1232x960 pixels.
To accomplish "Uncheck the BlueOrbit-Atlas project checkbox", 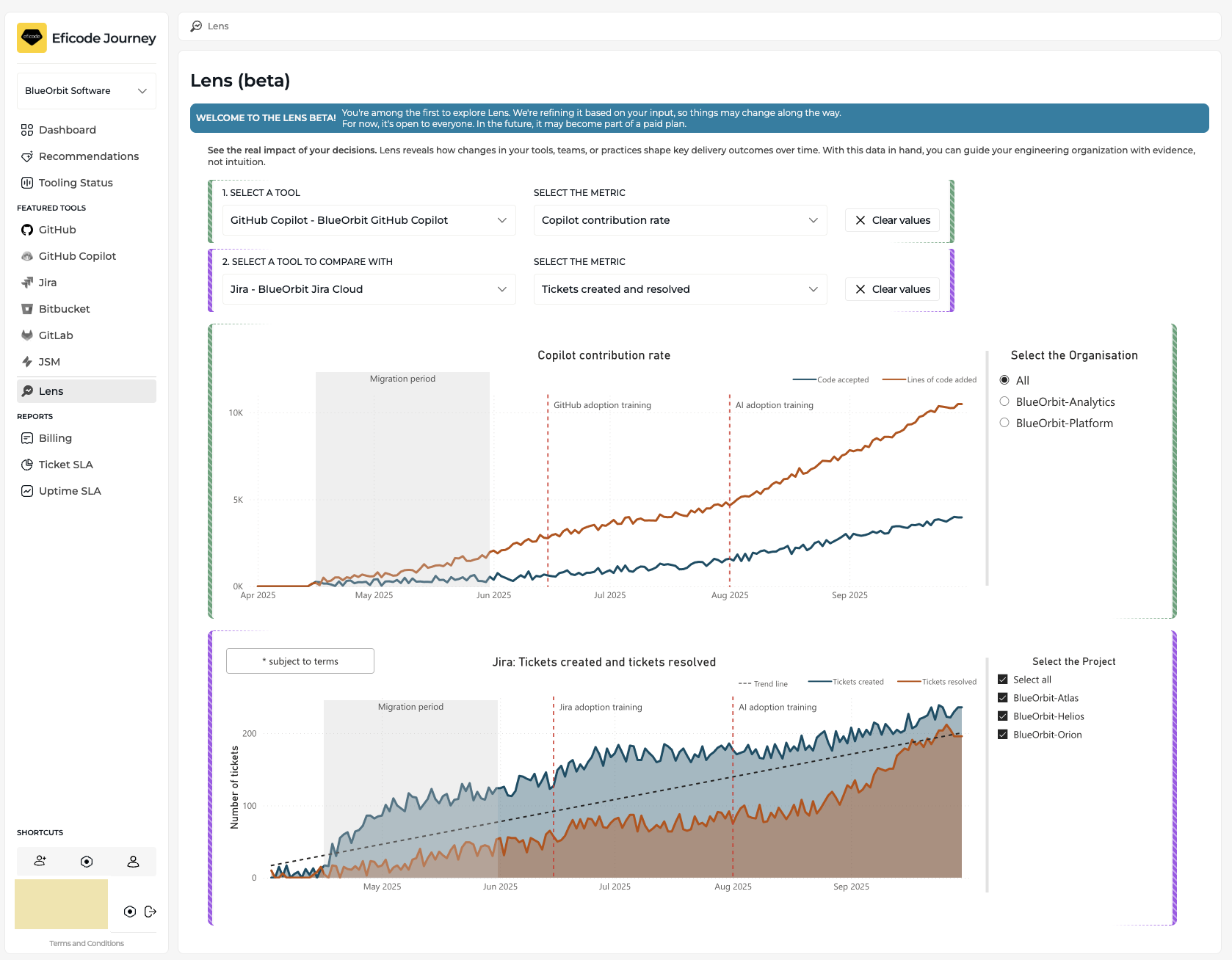I will 1003,698.
